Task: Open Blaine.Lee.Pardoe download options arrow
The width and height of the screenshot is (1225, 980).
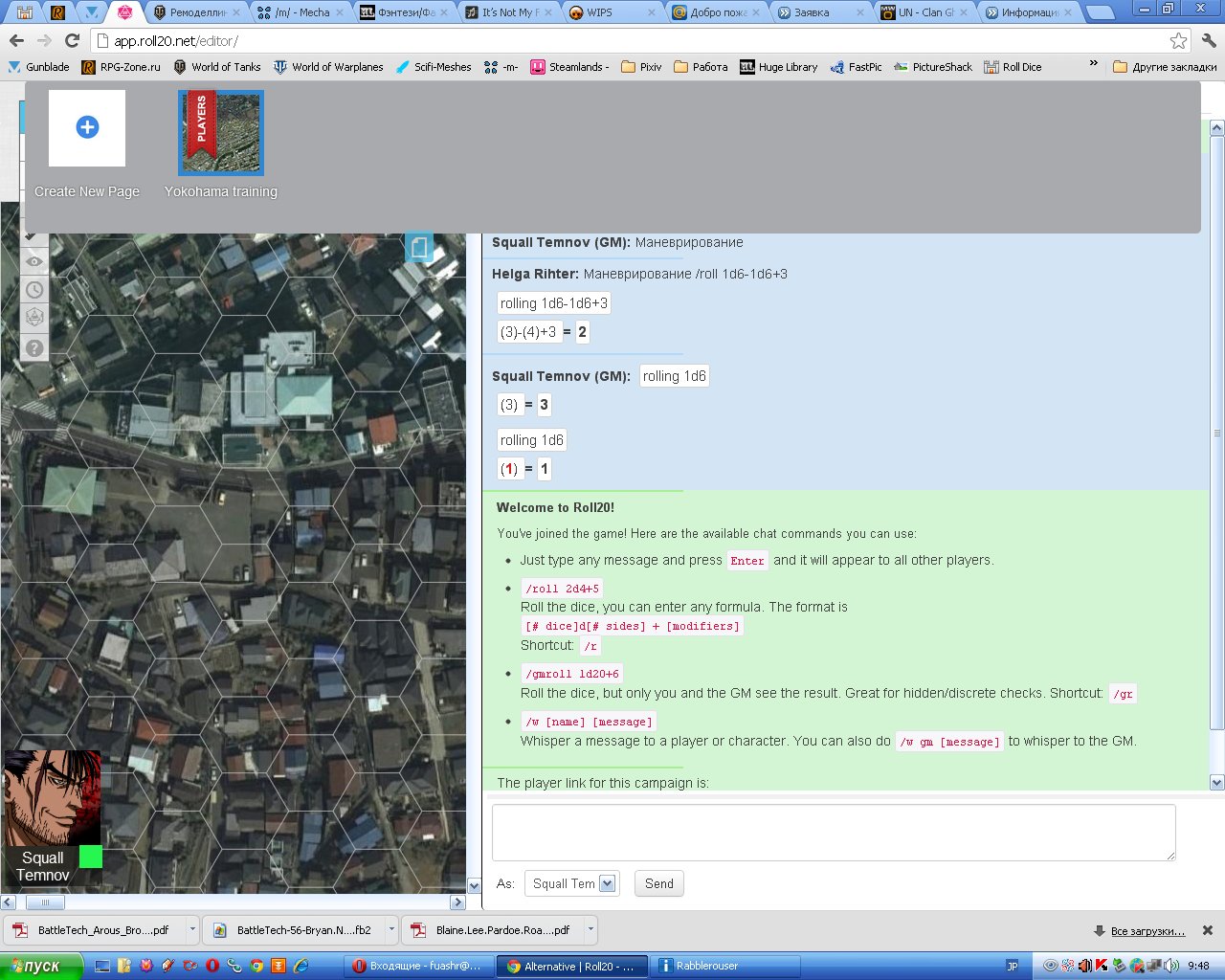Action: (x=590, y=929)
